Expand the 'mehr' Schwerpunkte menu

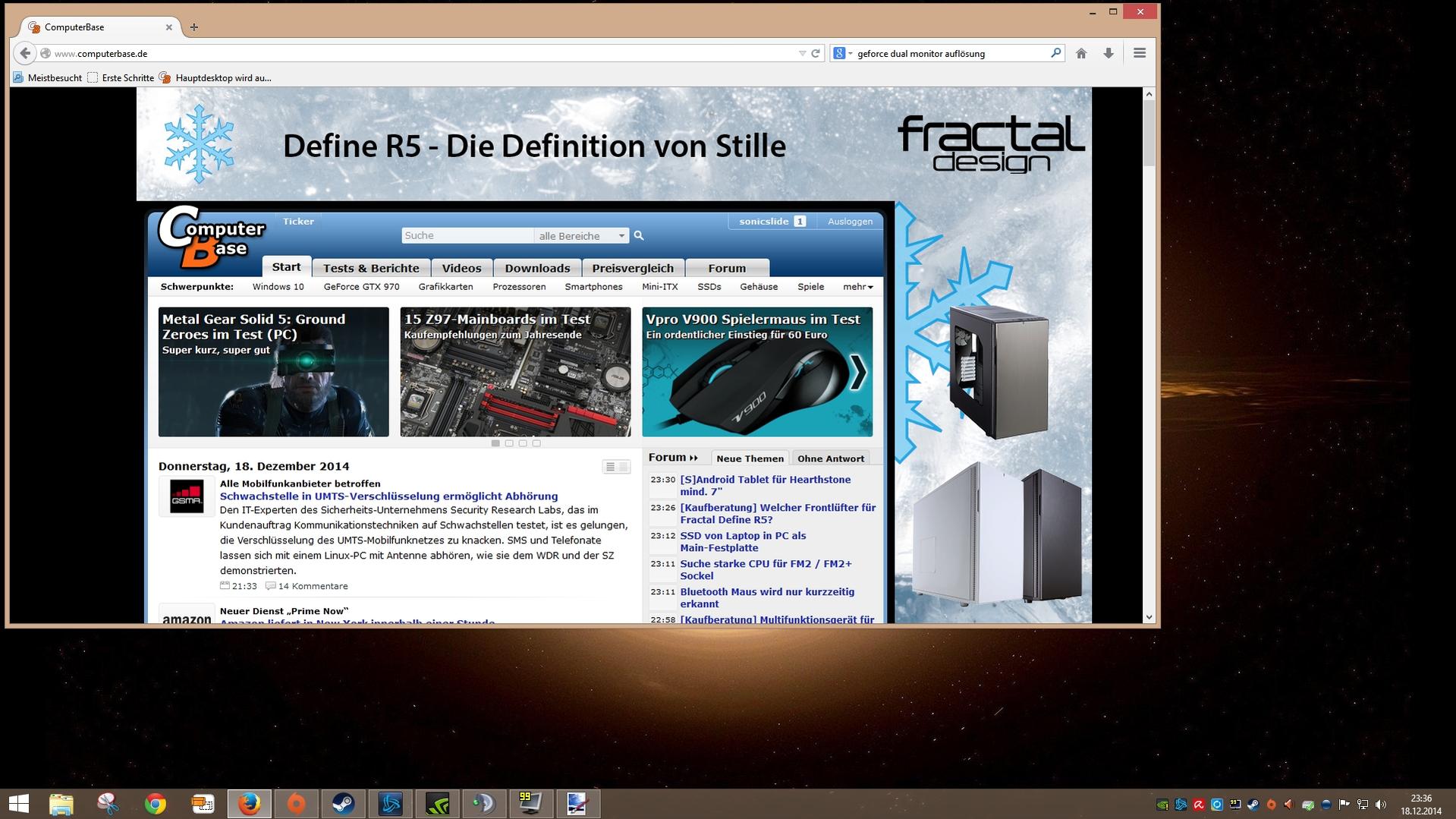858,287
